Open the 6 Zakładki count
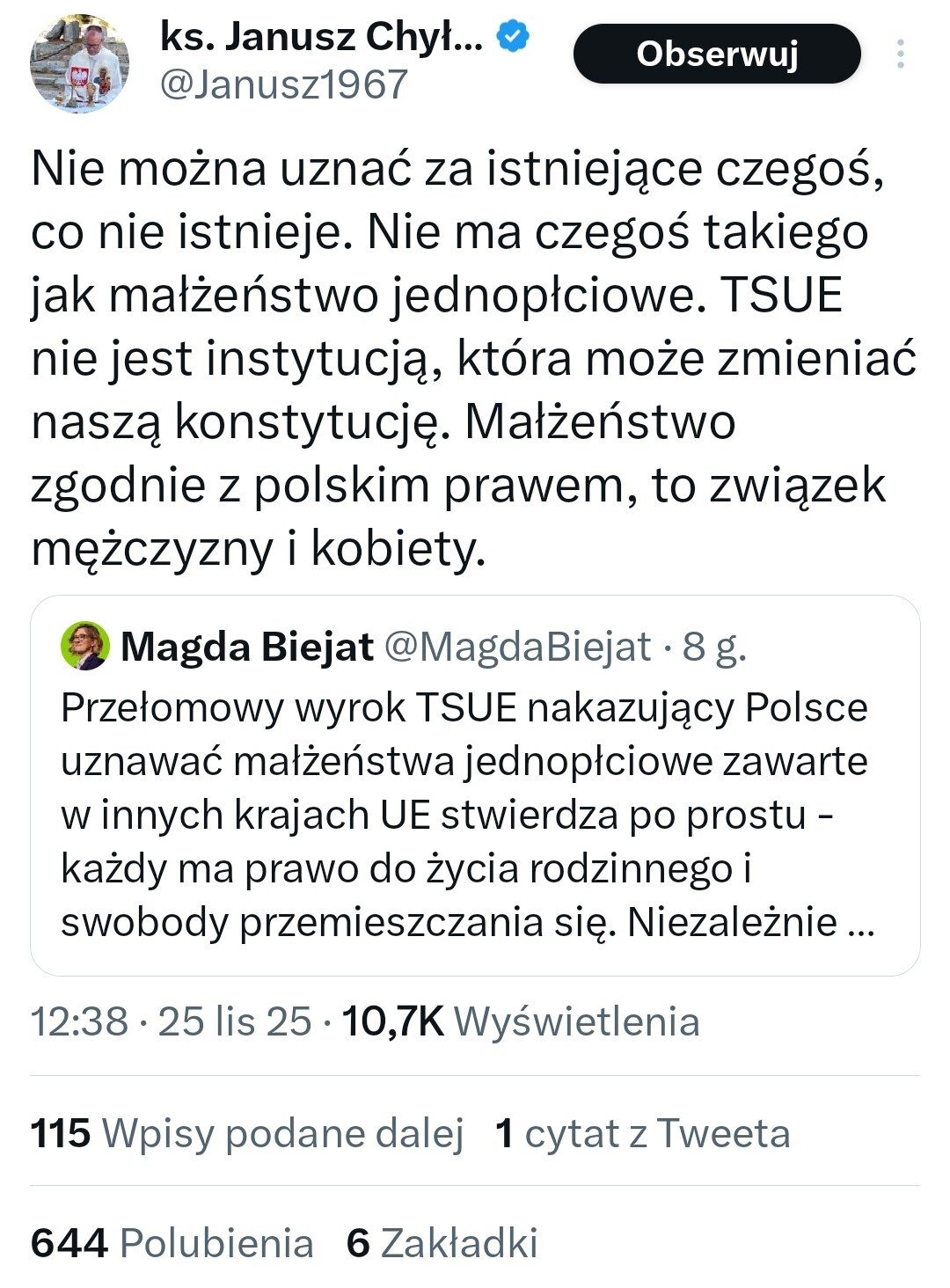This screenshot has width=950, height=1288. (x=442, y=1243)
